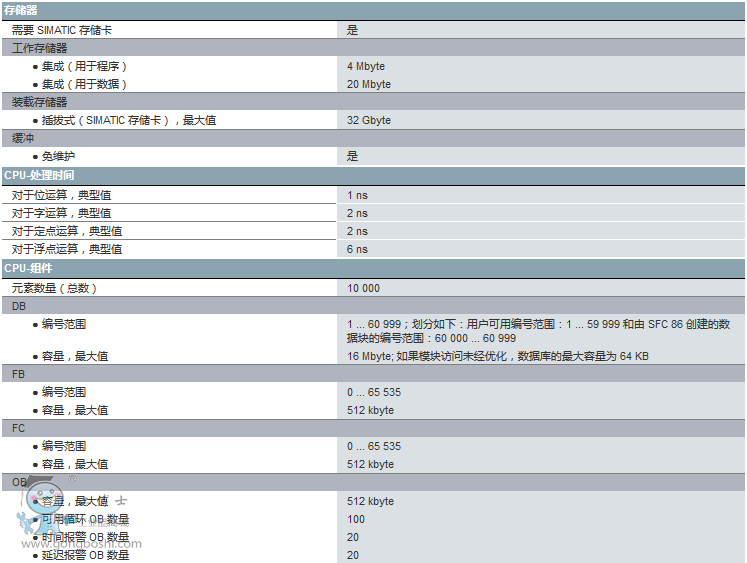Click the 6 ns floating-point value
747x563 pixels.
(x=357, y=249)
